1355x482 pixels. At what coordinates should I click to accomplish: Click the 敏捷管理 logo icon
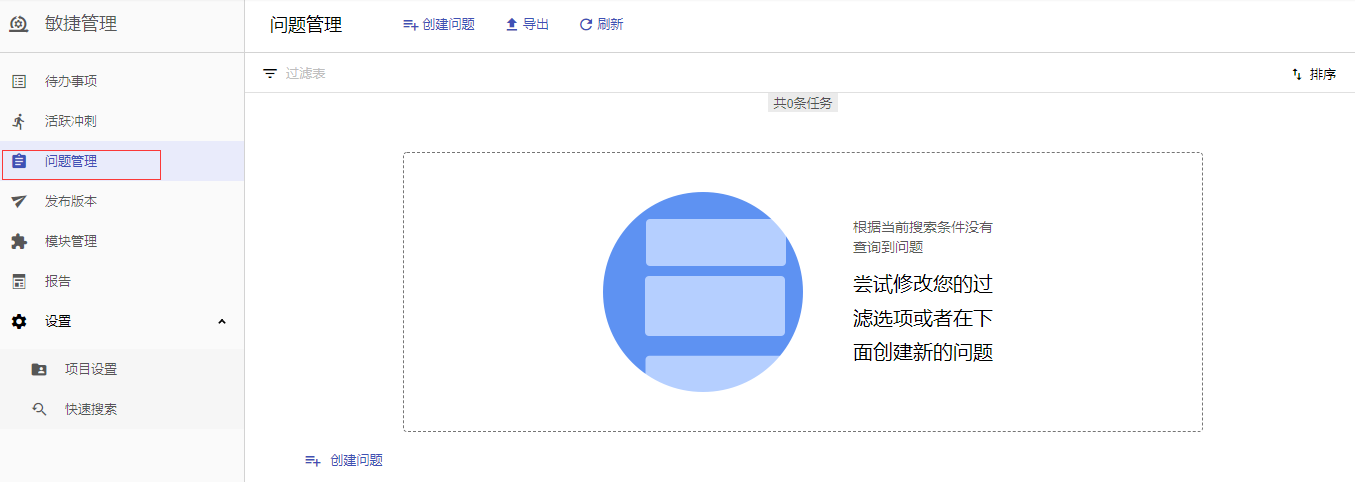coord(19,24)
